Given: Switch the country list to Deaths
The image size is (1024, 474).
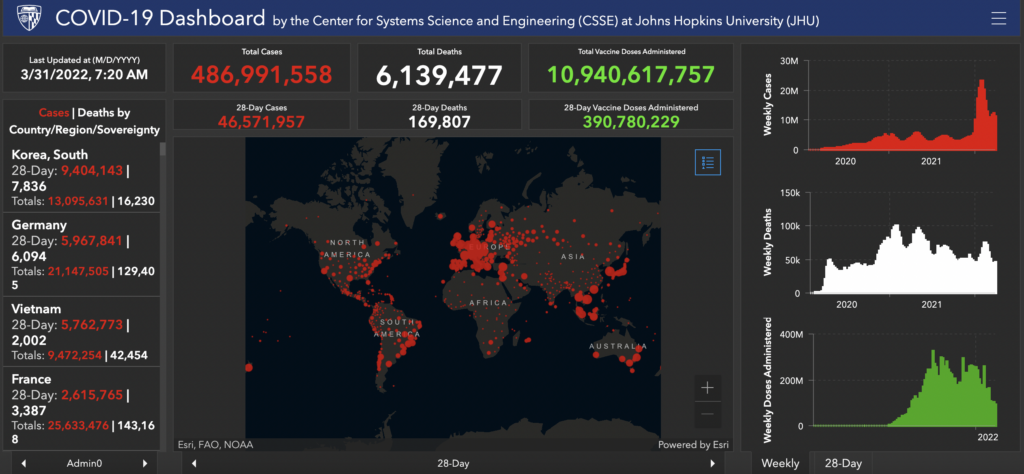Looking at the screenshot, I should (x=105, y=113).
